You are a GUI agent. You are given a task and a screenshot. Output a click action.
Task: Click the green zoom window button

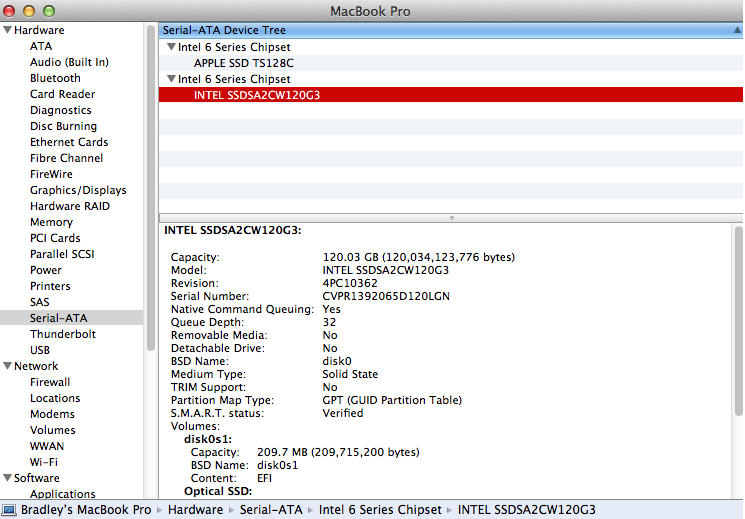click(x=48, y=10)
